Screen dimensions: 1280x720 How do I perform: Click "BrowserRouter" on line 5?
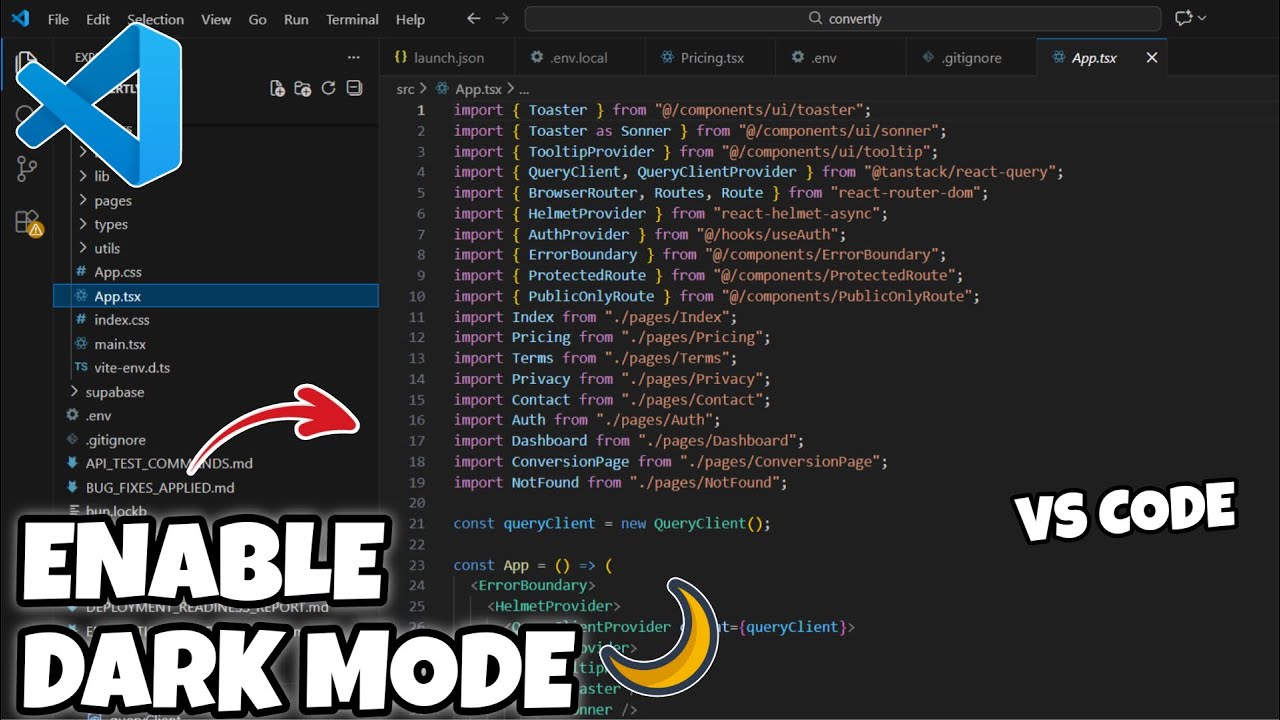tap(582, 193)
